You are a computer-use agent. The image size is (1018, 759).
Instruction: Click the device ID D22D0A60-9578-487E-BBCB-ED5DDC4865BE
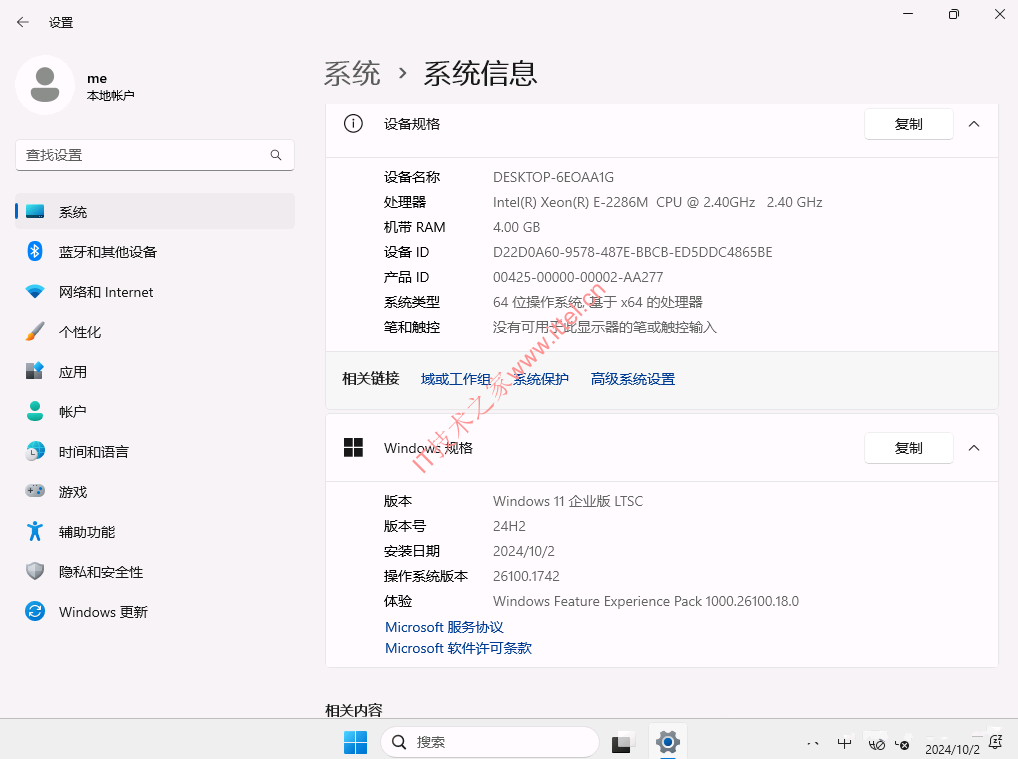coord(632,252)
